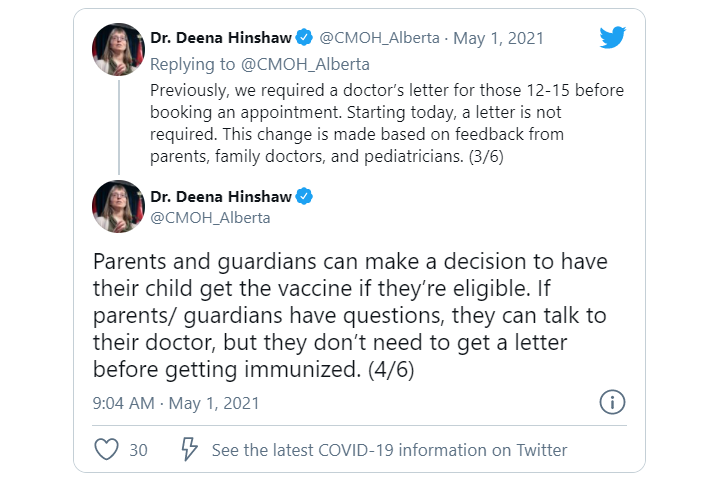Open the tweet info circle icon
The height and width of the screenshot is (486, 717).
(612, 402)
